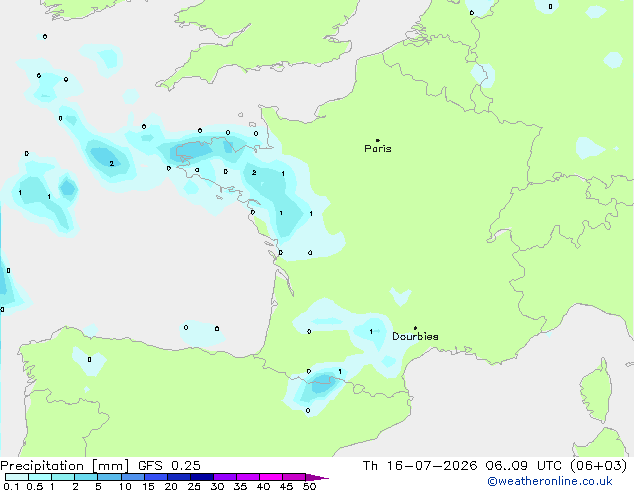The height and width of the screenshot is (490, 634).
Task: Click the Dourbies city label
Action: click(415, 336)
